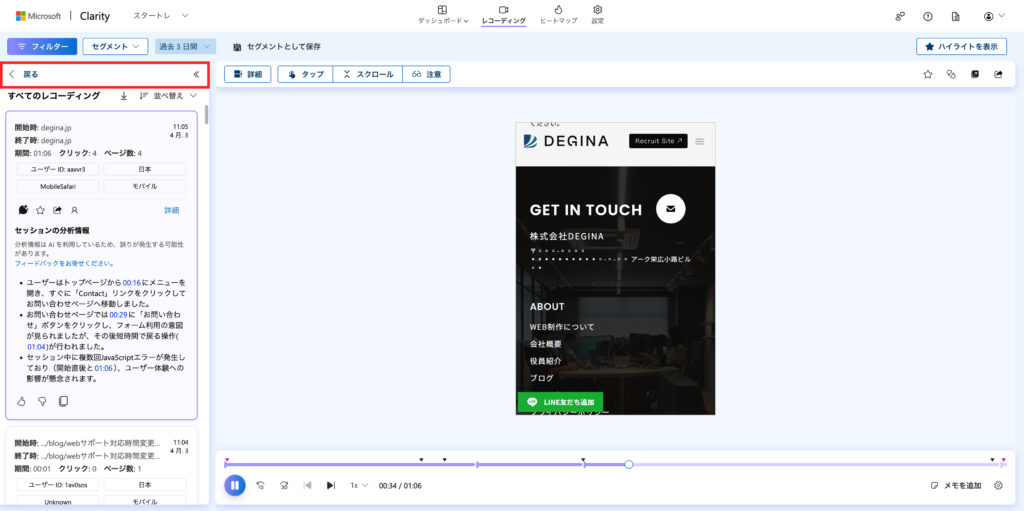
Task: Collapse the recordings side panel
Action: (196, 74)
